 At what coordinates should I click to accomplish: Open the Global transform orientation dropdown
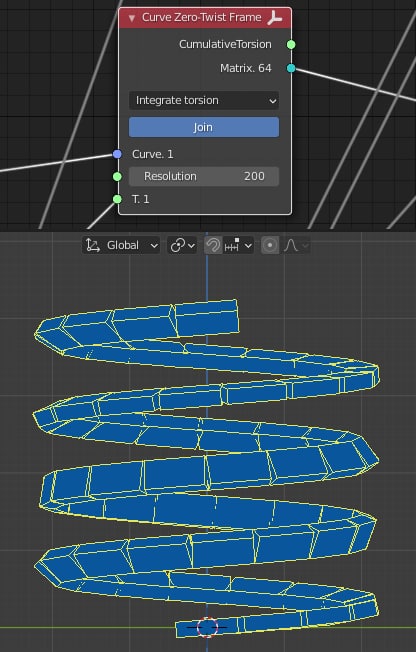coord(121,245)
